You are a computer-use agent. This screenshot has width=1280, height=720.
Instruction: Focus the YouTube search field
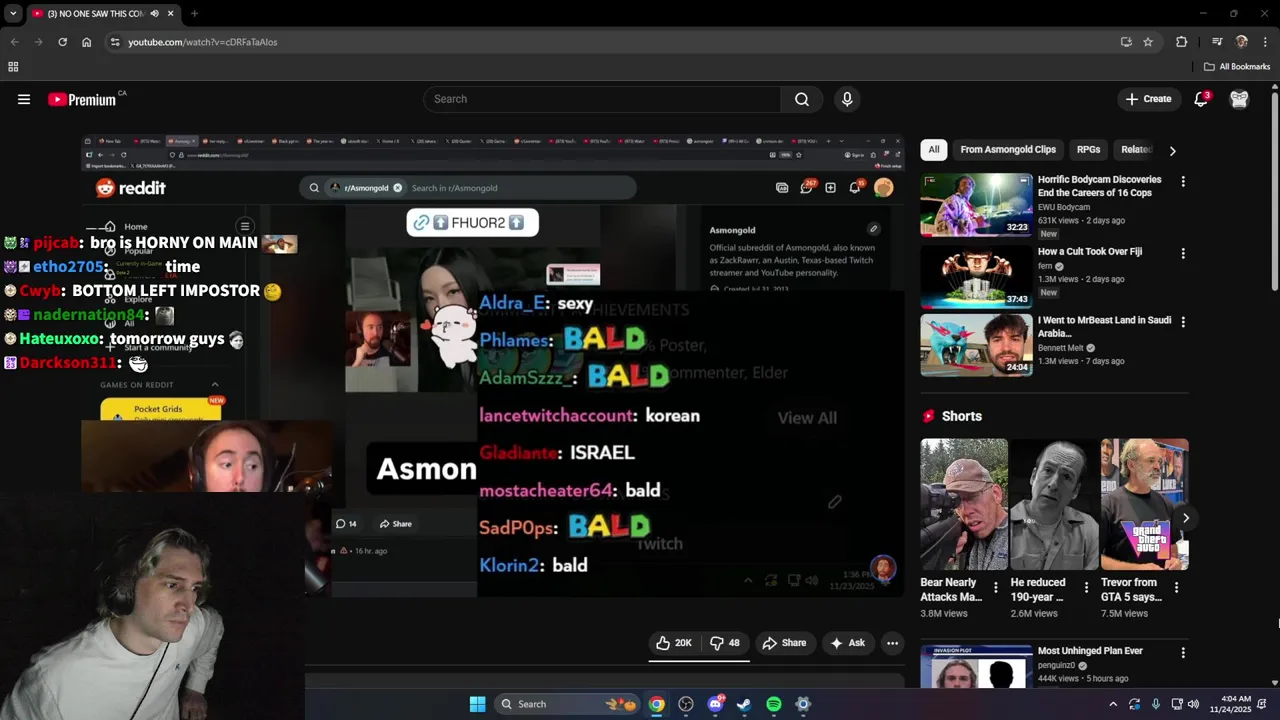point(602,99)
